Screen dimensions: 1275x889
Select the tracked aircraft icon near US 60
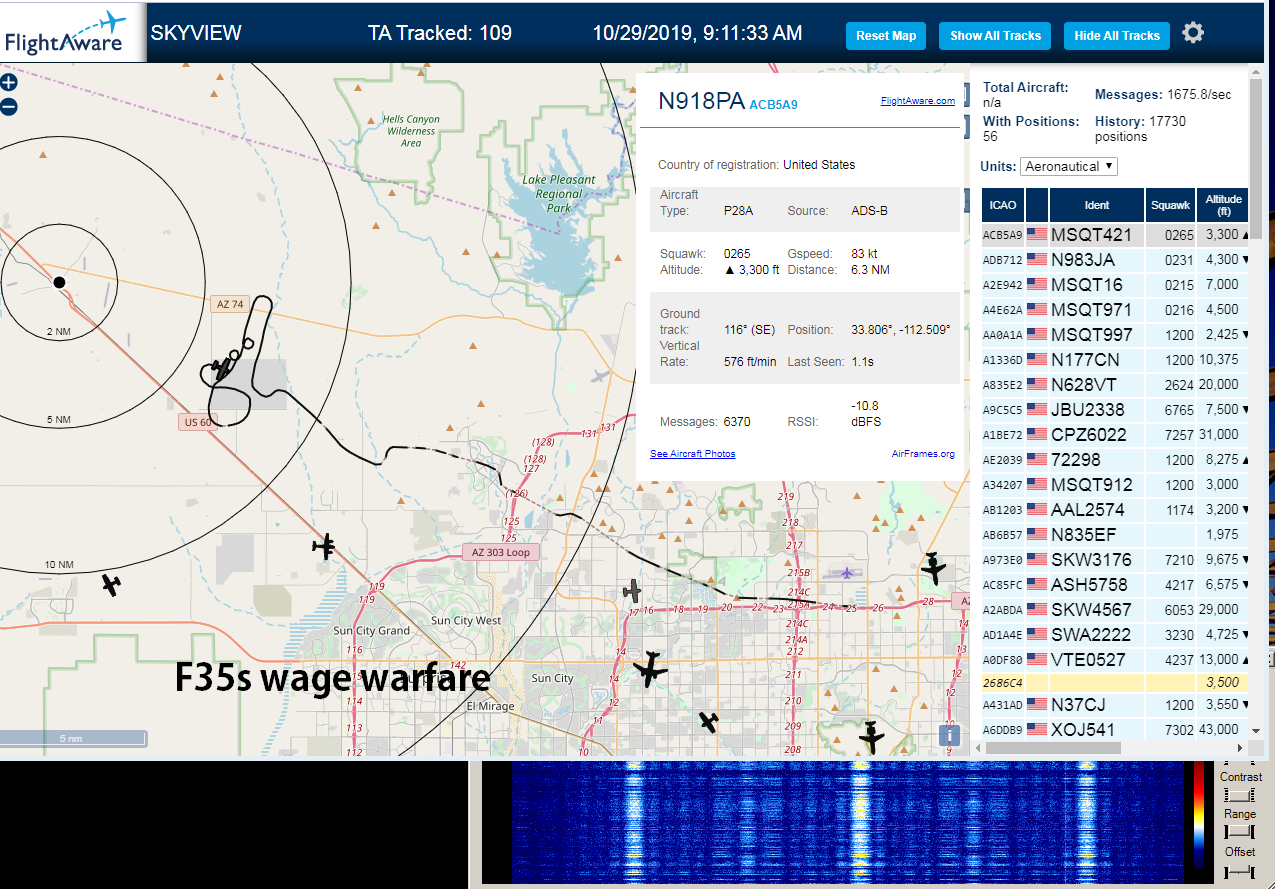coord(221,368)
